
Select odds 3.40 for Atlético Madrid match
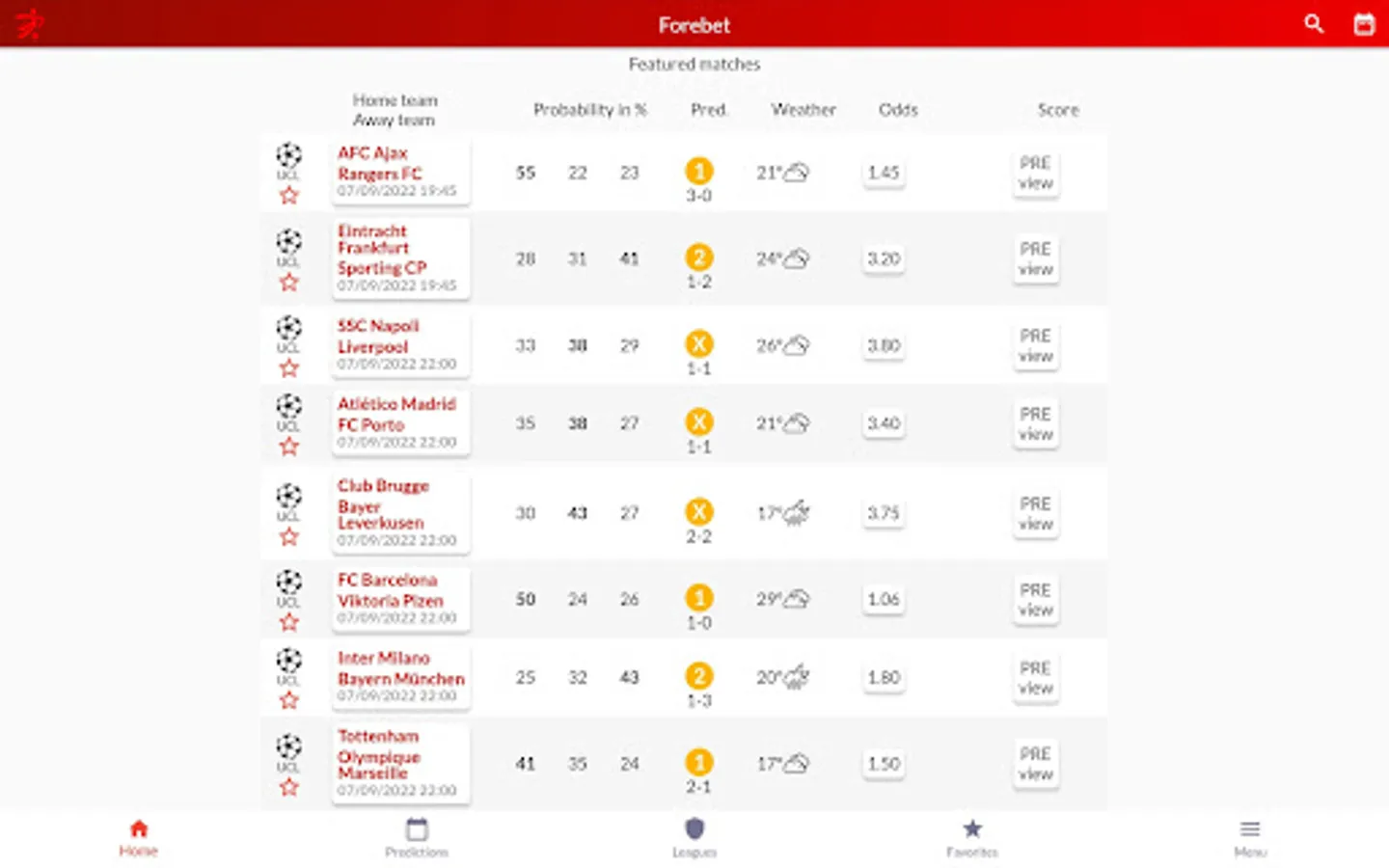(884, 423)
